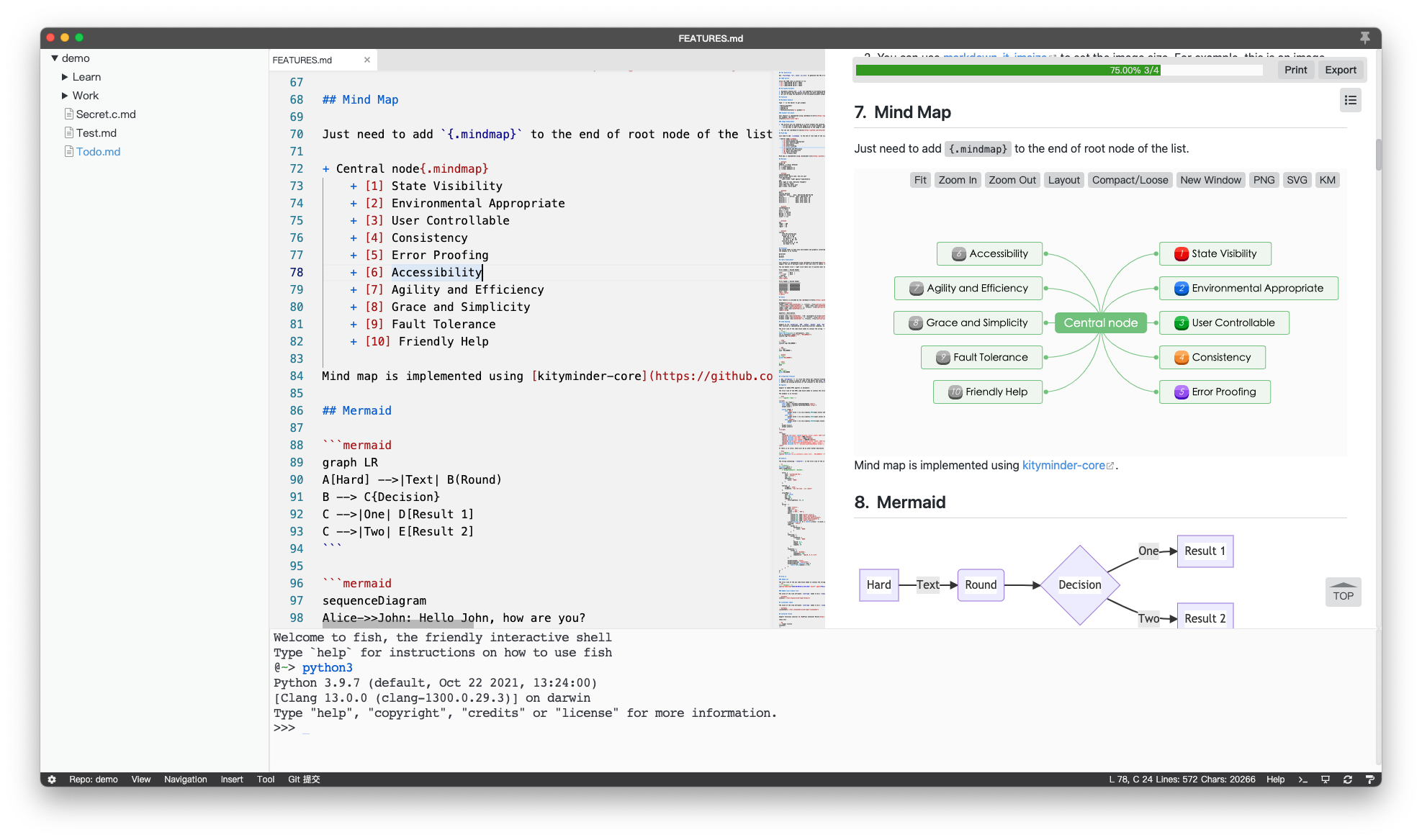This screenshot has width=1422, height=840.
Task: Click the SVG export icon for mind map
Action: [1297, 179]
